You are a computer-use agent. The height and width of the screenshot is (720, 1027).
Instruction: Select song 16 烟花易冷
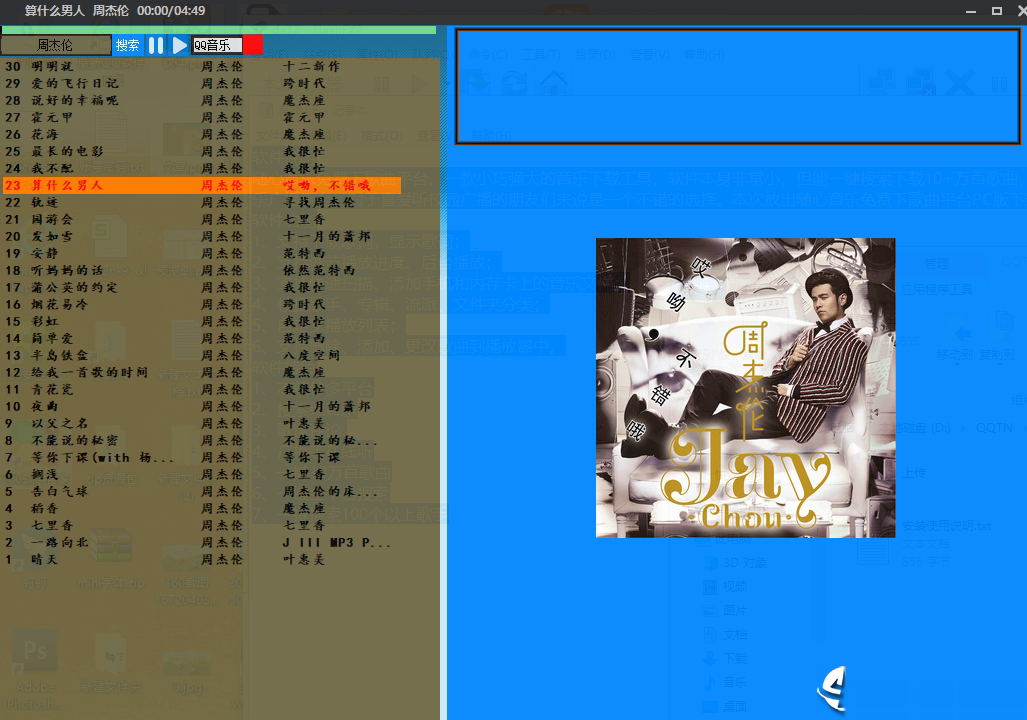(202, 305)
